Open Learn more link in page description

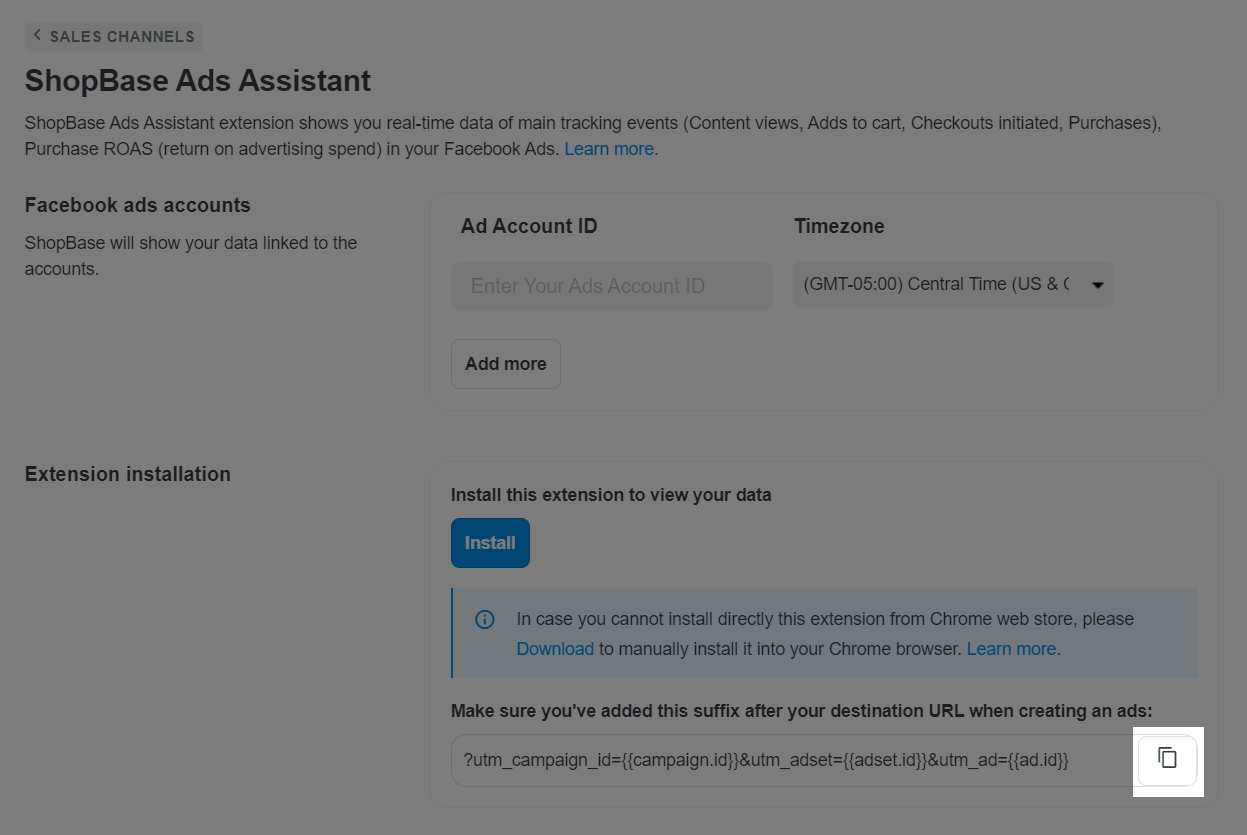611,149
